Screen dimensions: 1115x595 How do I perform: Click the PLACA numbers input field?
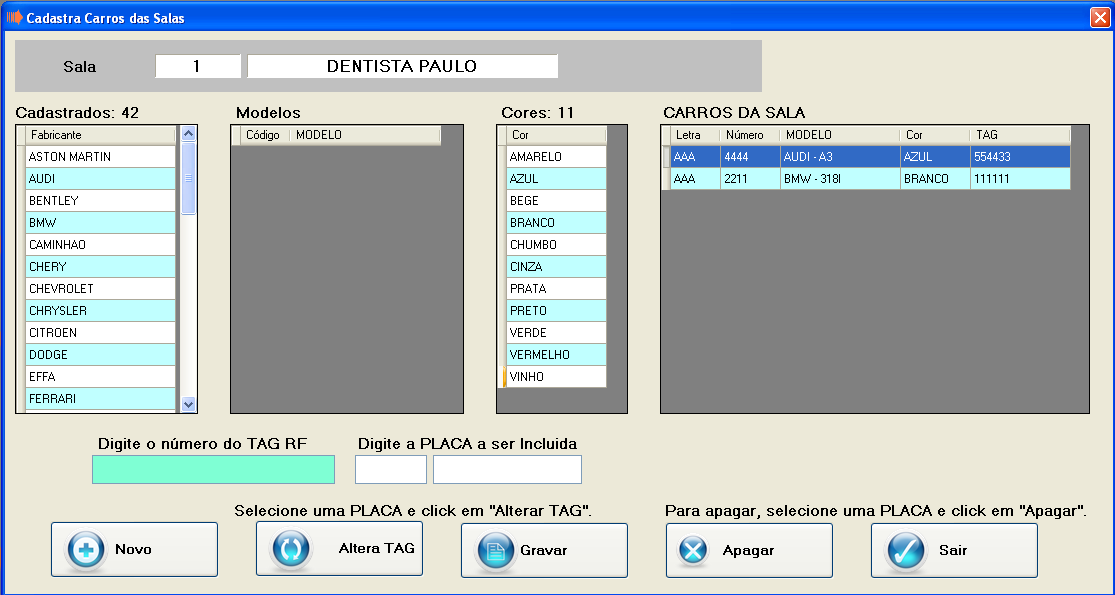click(508, 469)
